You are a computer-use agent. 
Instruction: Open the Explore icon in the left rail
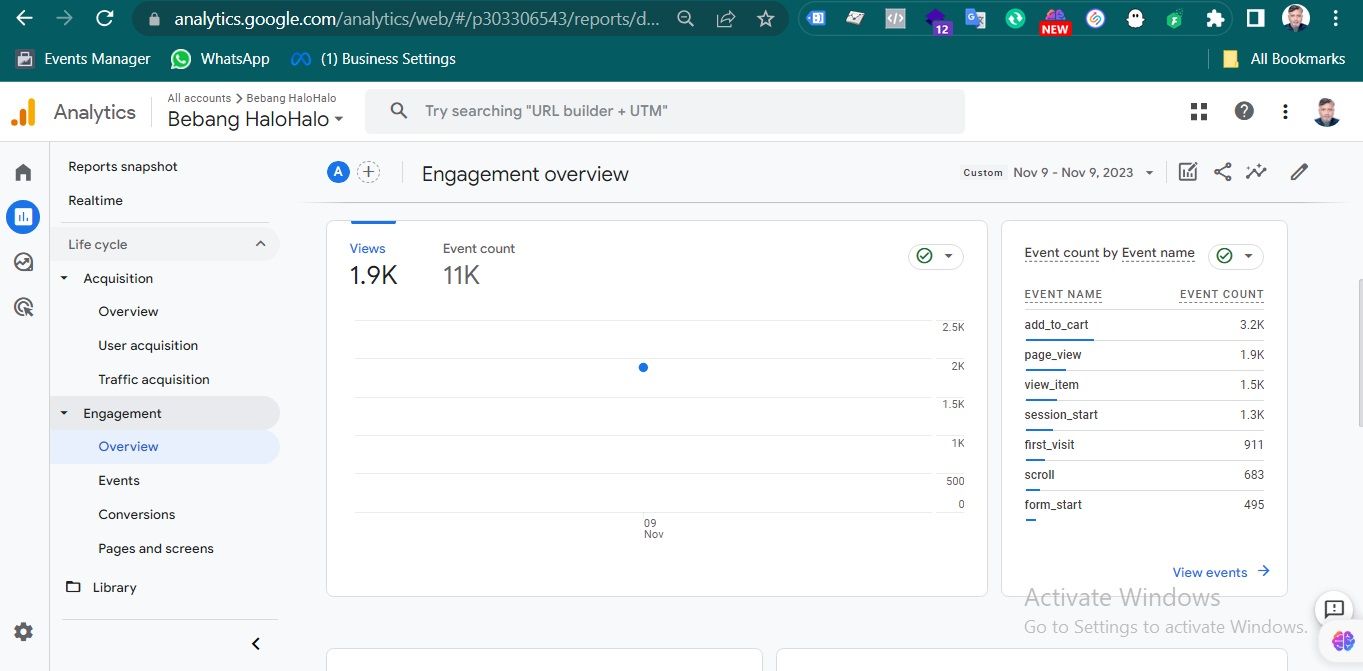coord(23,262)
